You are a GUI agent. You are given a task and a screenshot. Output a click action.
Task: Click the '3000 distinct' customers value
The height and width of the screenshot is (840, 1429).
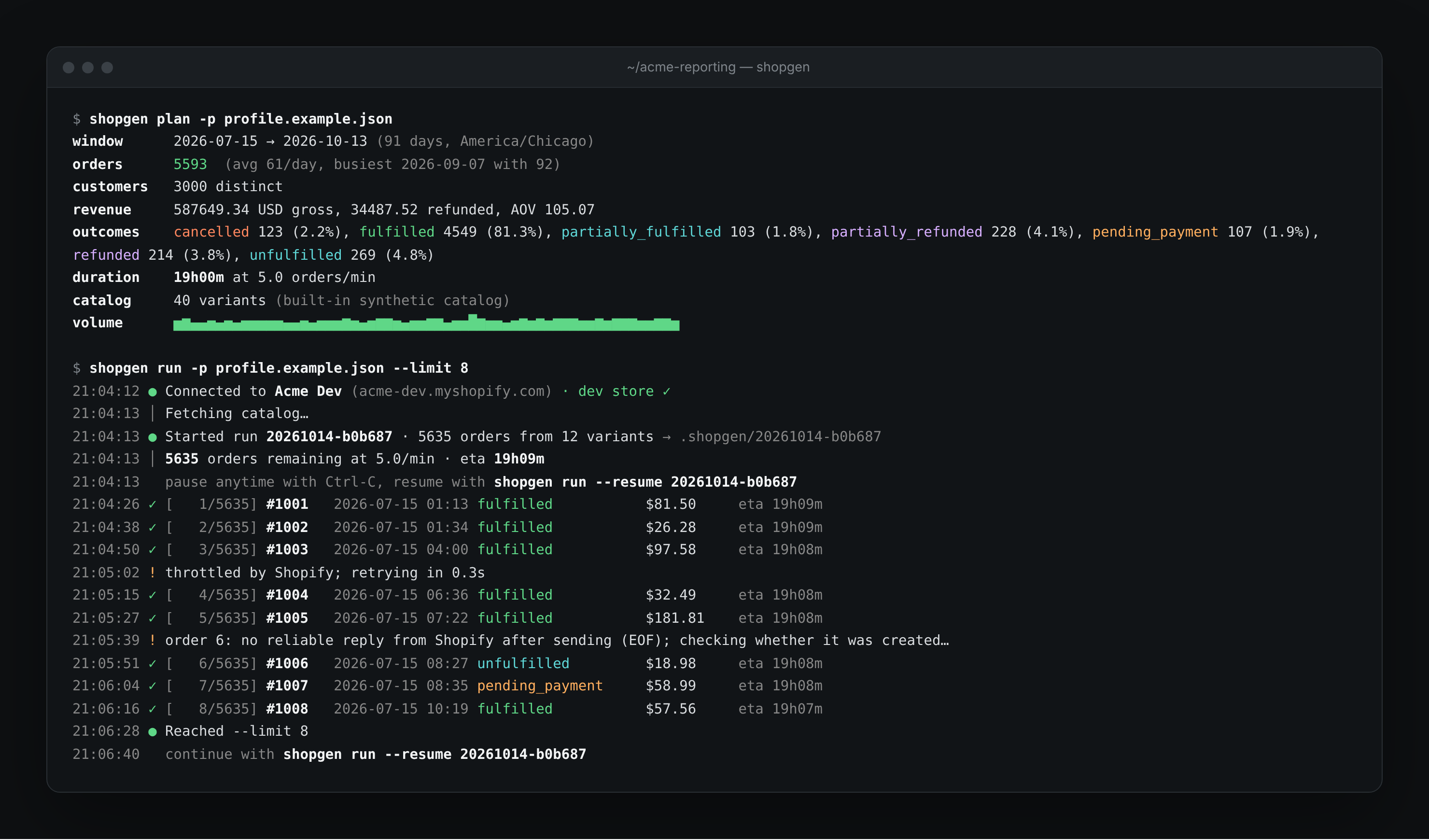point(228,187)
